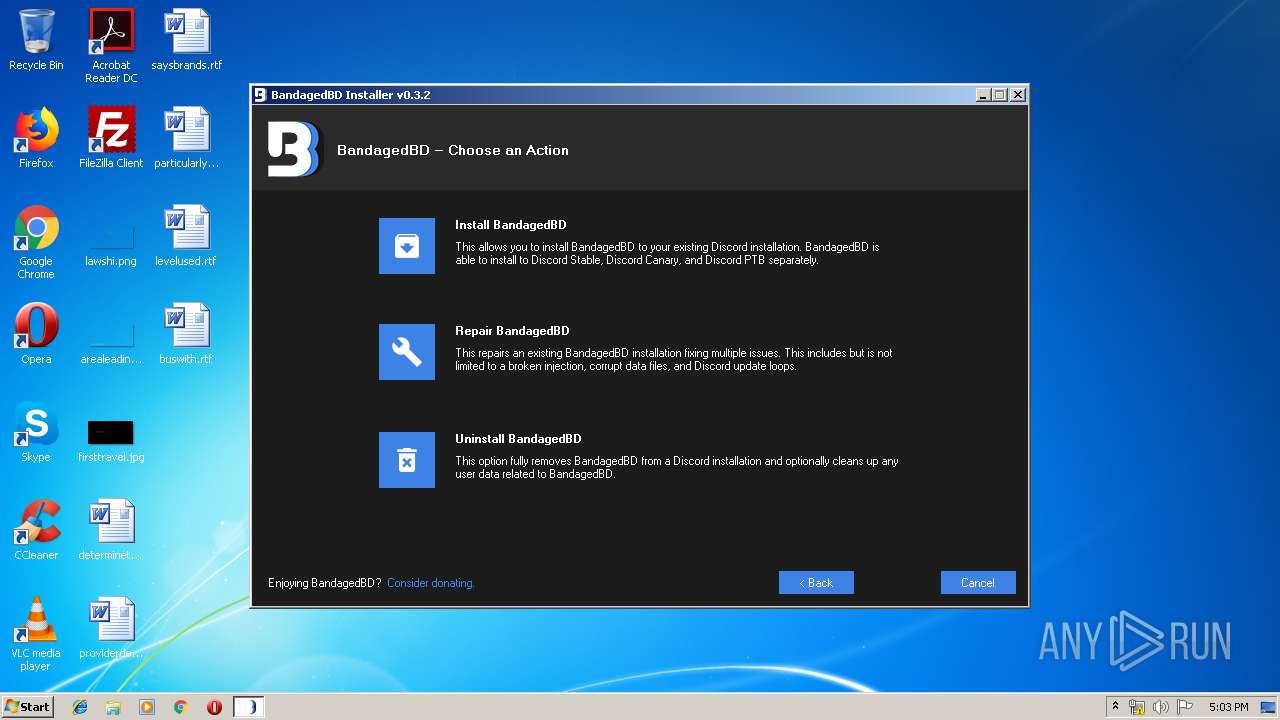Open the volume speaker tray icon
Screen dimensions: 1280x720
(x=1160, y=707)
